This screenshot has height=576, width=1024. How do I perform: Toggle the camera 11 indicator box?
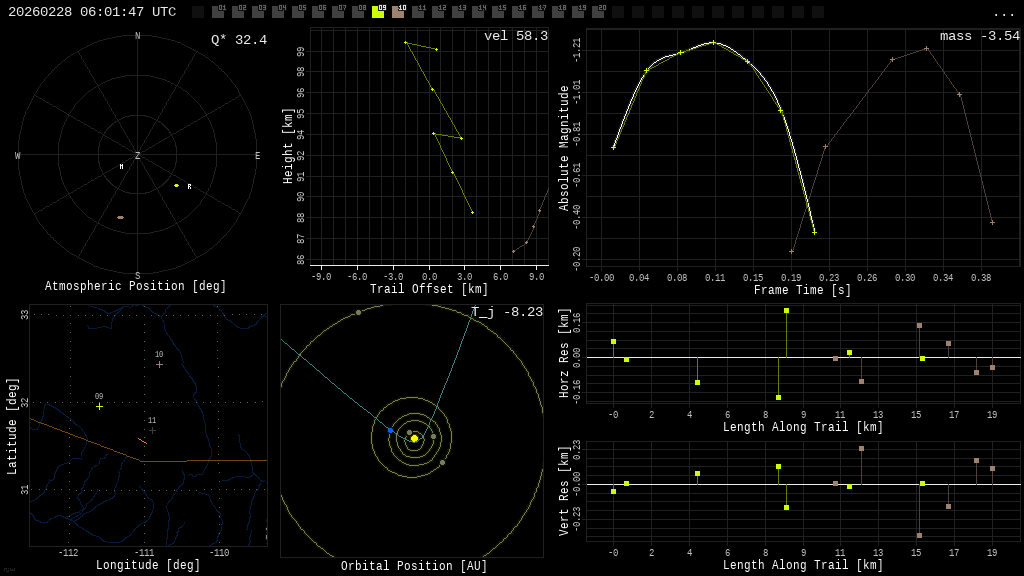[418, 12]
